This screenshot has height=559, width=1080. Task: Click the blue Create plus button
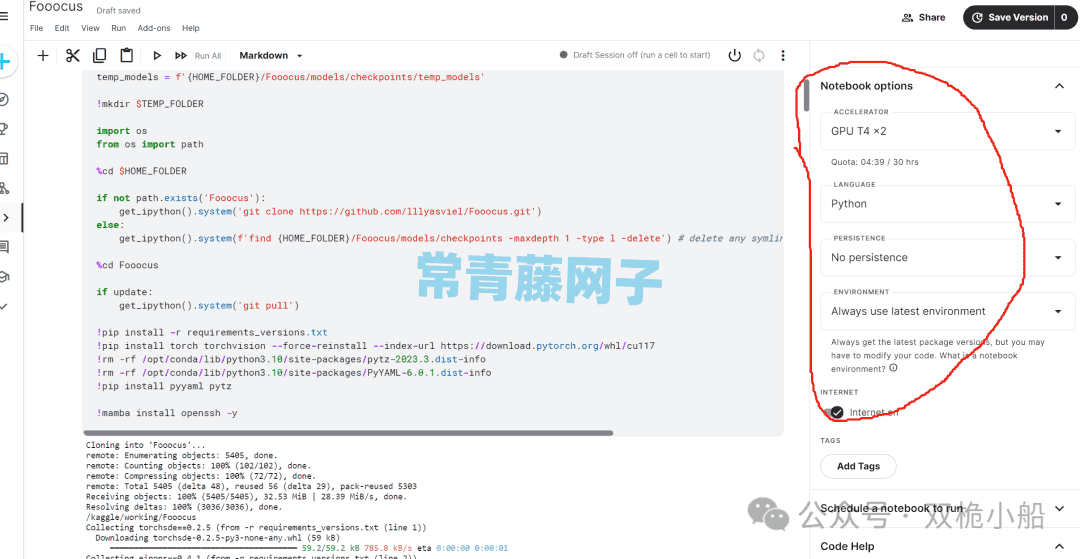click(6, 61)
